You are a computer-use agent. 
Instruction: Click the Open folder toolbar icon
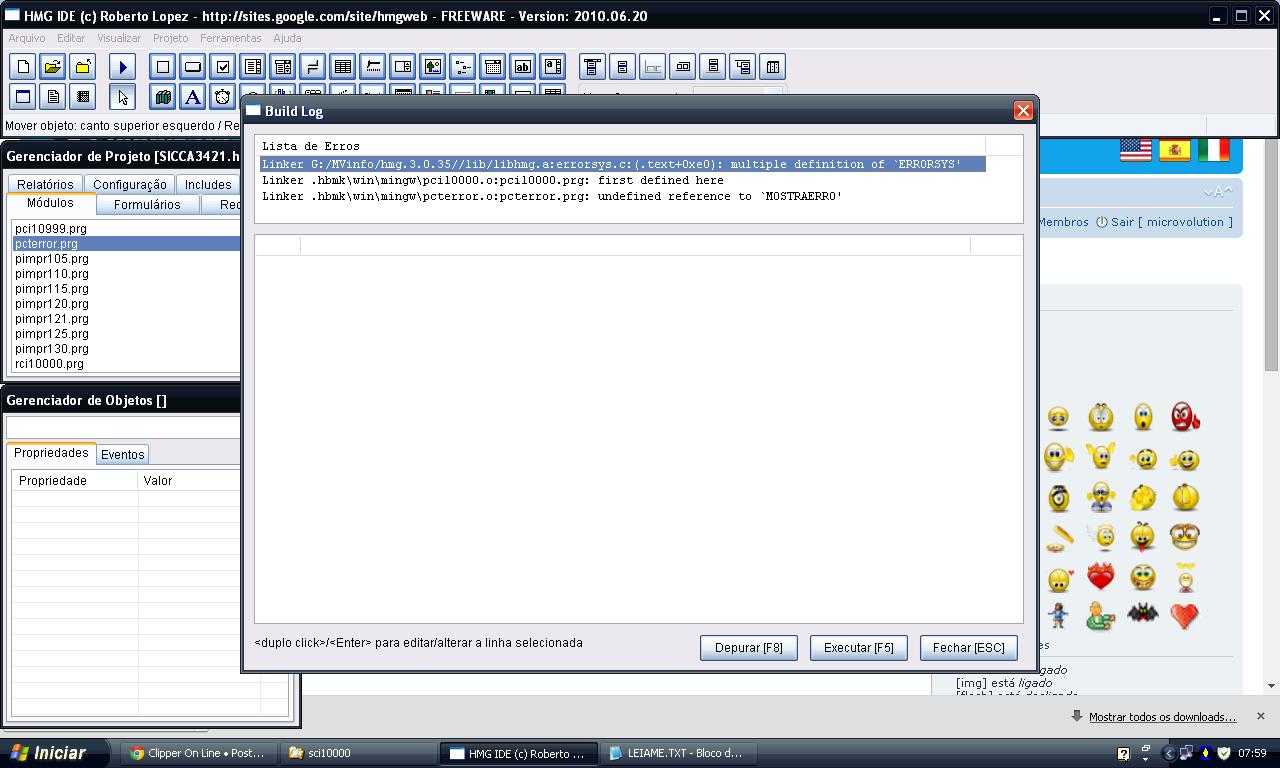53,67
